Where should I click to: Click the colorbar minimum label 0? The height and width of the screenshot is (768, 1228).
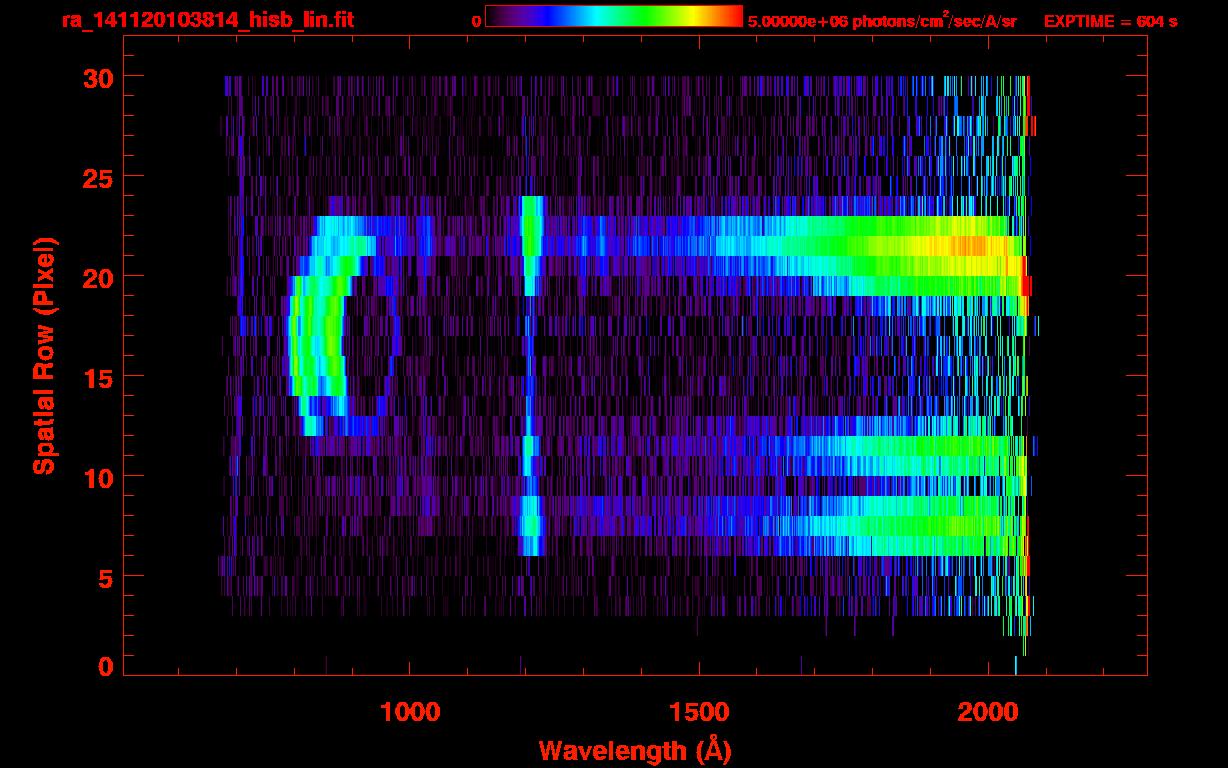476,21
